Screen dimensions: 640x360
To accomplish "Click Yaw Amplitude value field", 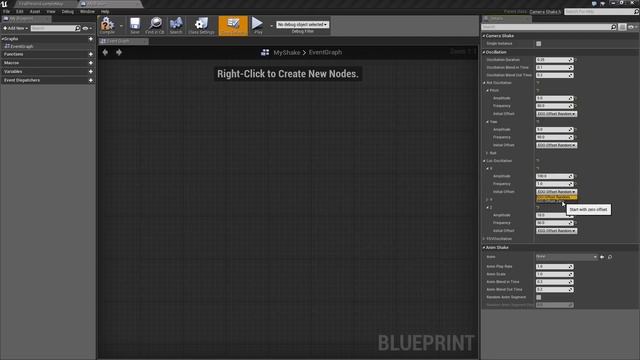I will point(554,129).
